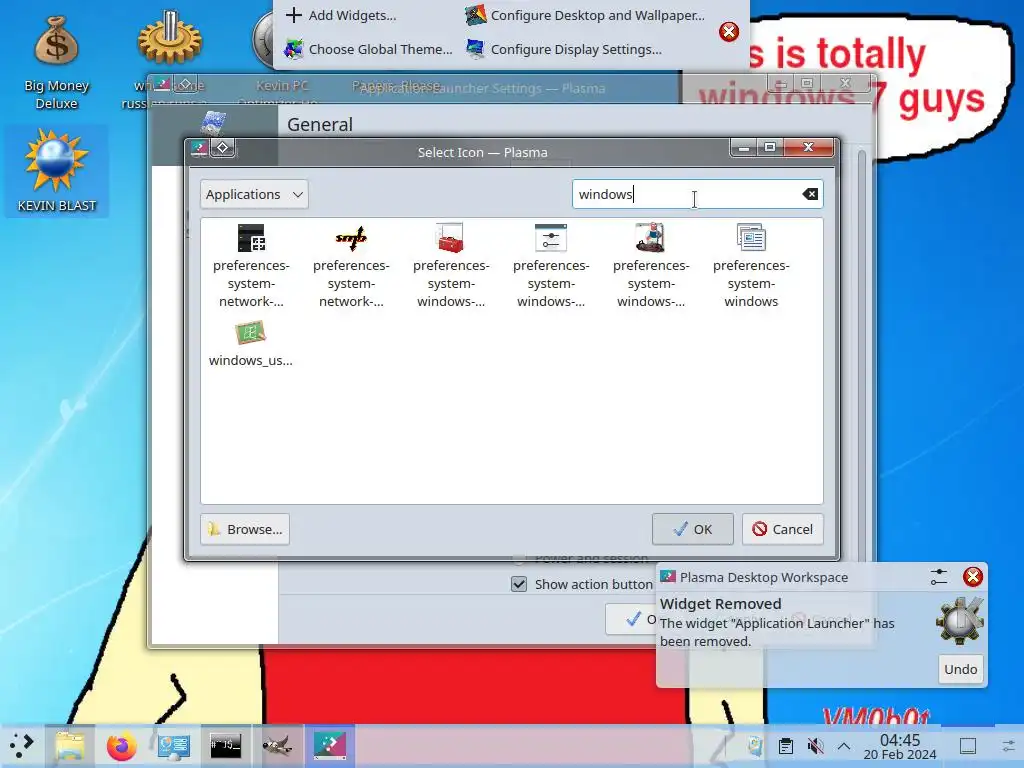Switch to the Plasma settings taskbar entry

tap(330, 745)
